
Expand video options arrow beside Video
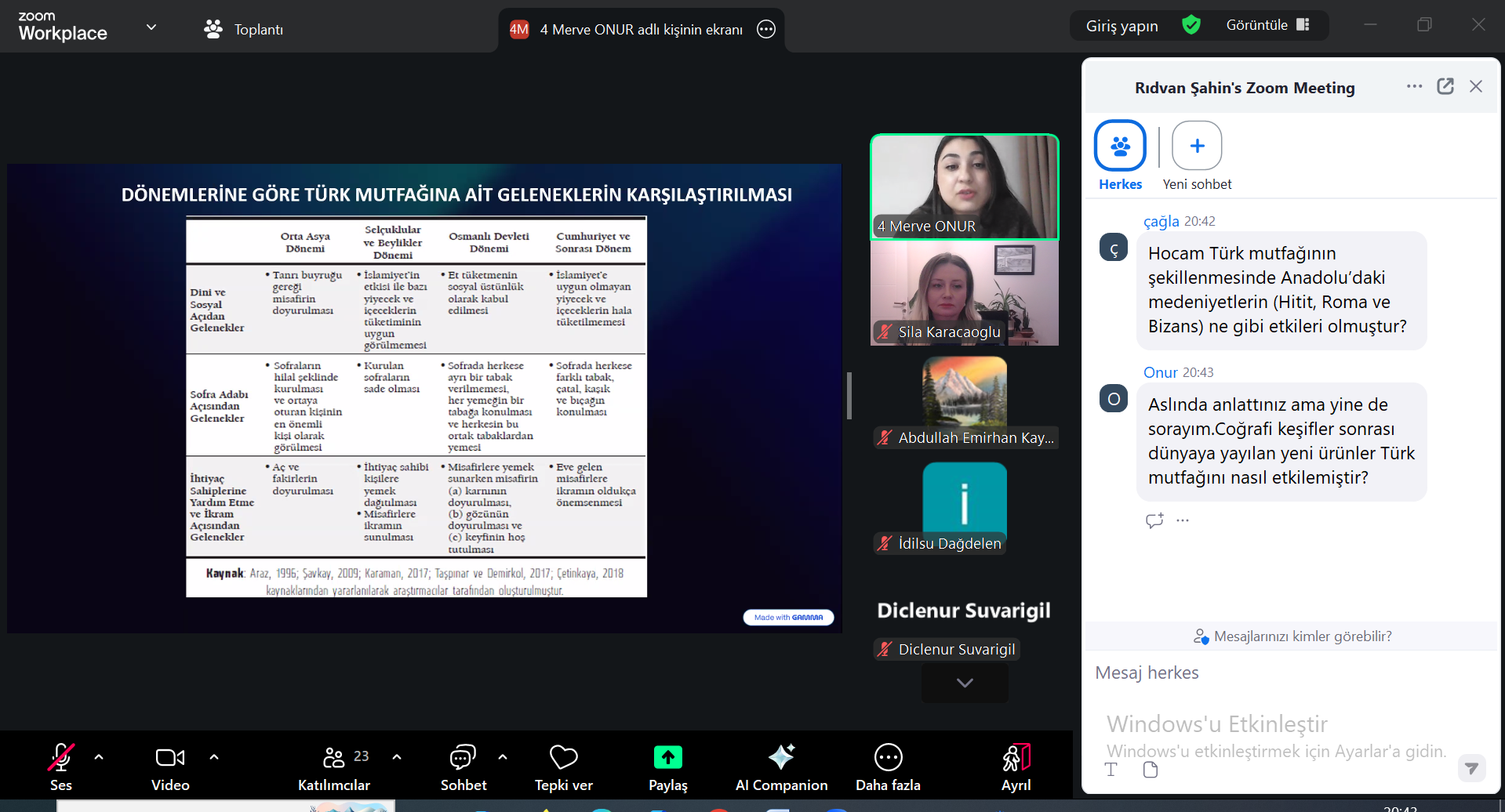[214, 757]
